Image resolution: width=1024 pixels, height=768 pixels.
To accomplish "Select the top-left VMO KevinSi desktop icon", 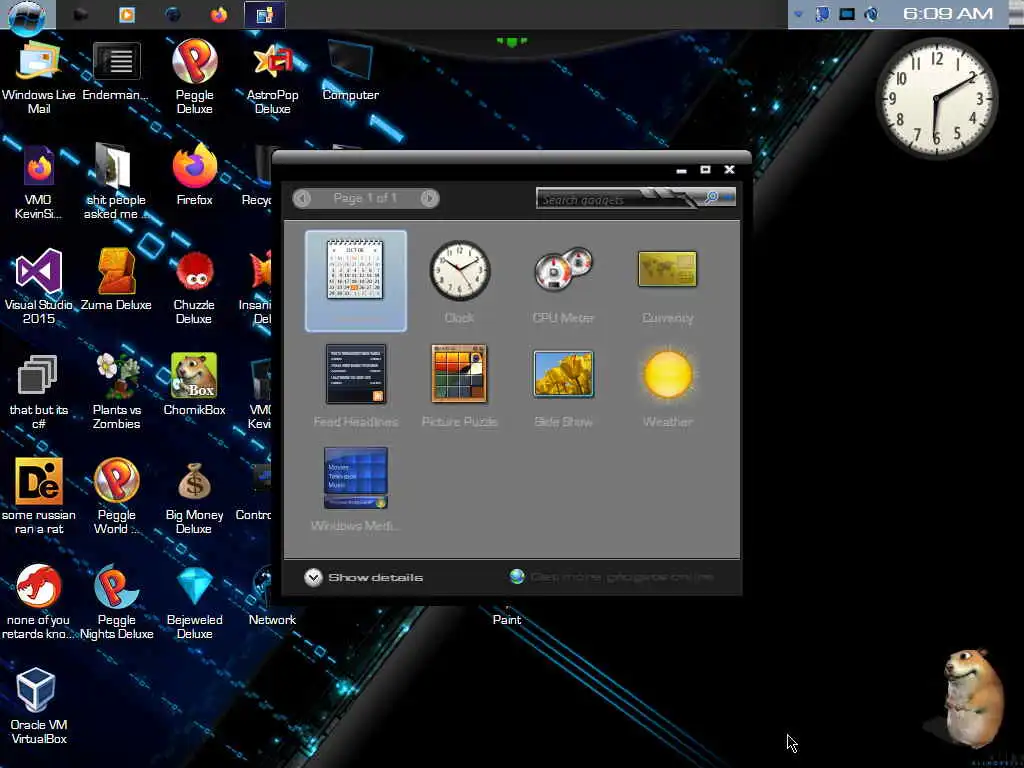I will (39, 183).
